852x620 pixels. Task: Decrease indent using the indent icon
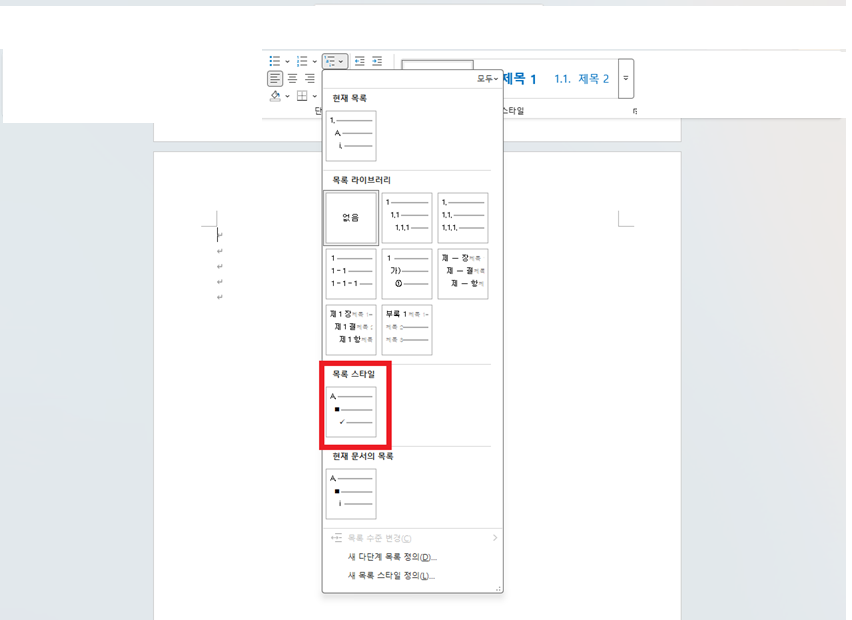(x=359, y=61)
